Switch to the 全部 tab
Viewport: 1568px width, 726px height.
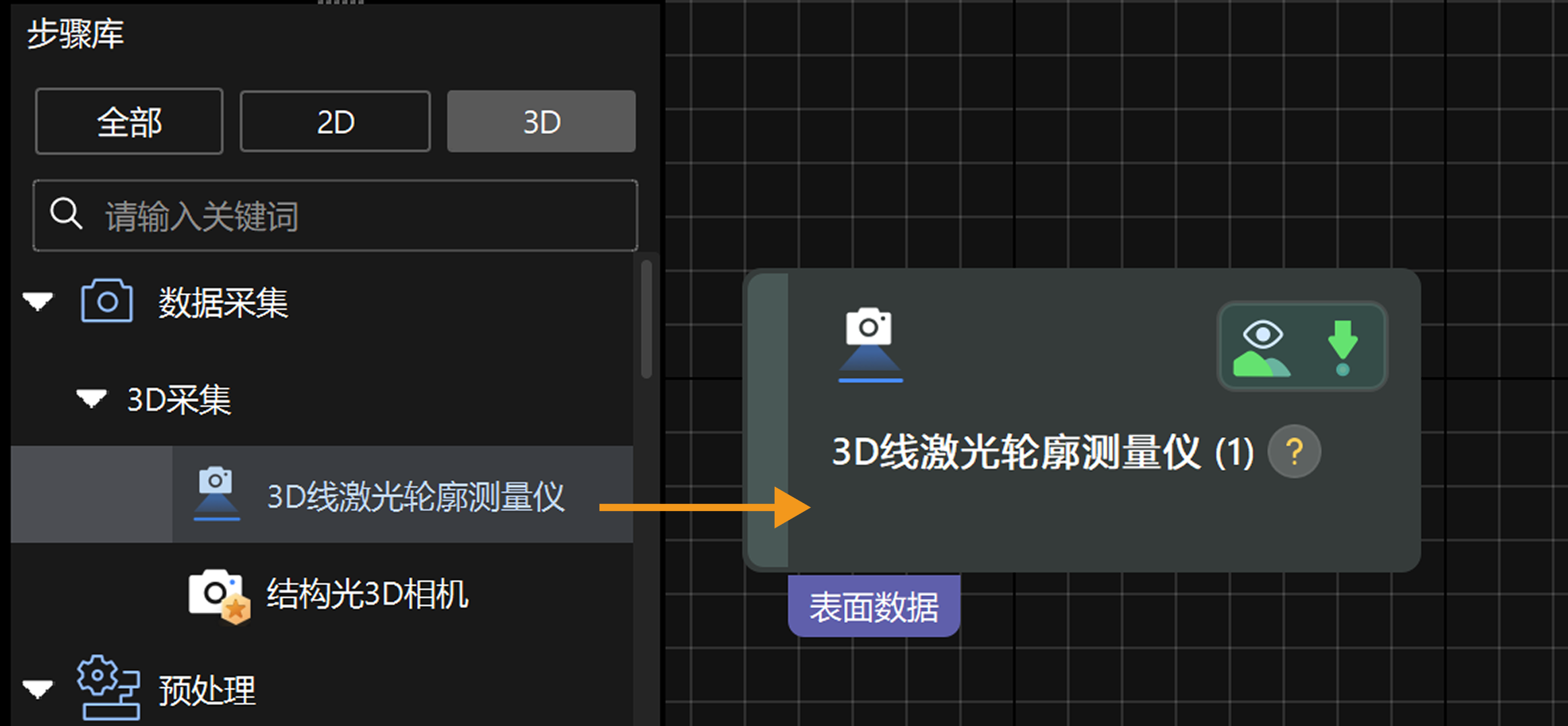click(129, 122)
